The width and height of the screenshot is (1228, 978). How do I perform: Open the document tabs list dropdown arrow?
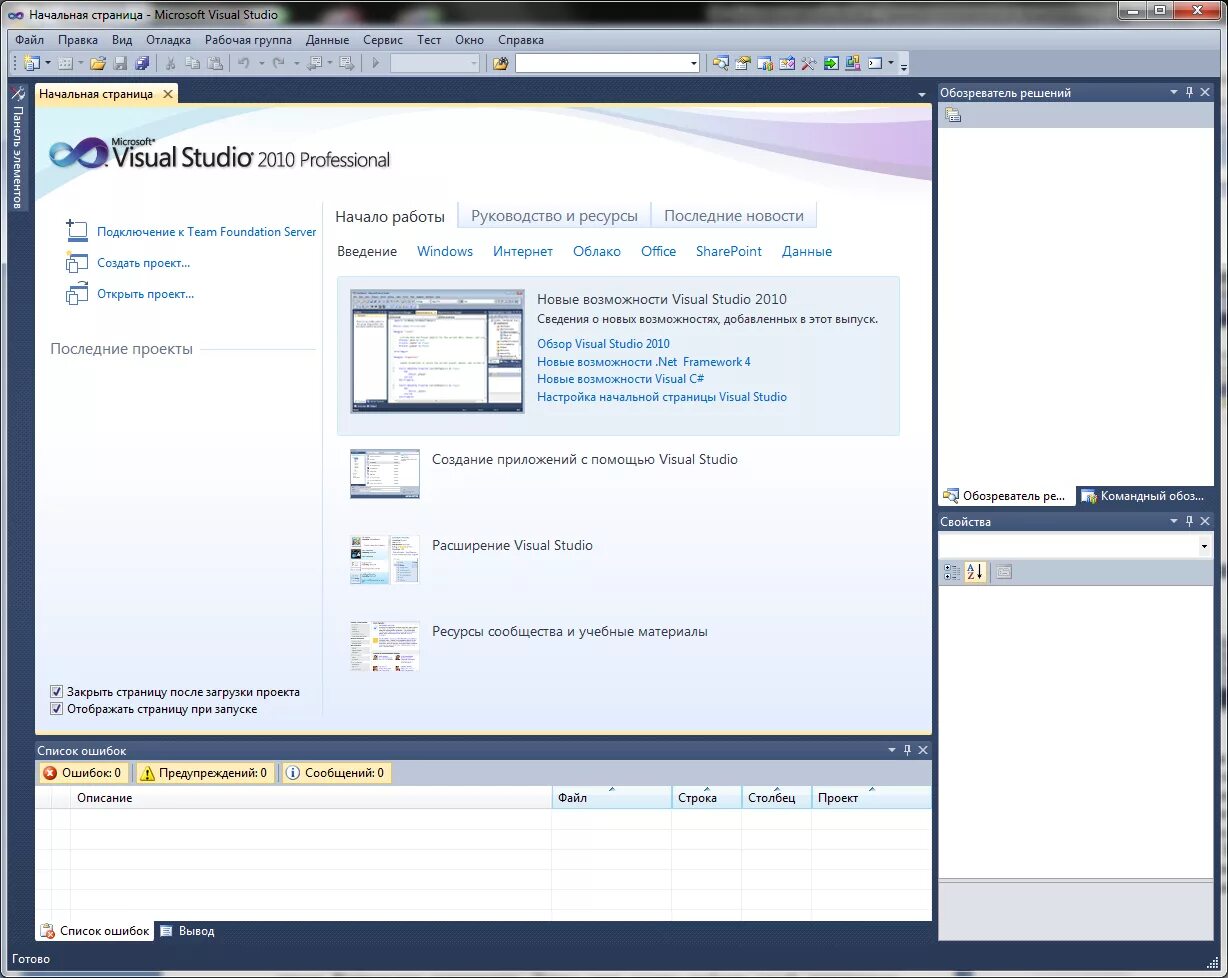click(x=922, y=94)
